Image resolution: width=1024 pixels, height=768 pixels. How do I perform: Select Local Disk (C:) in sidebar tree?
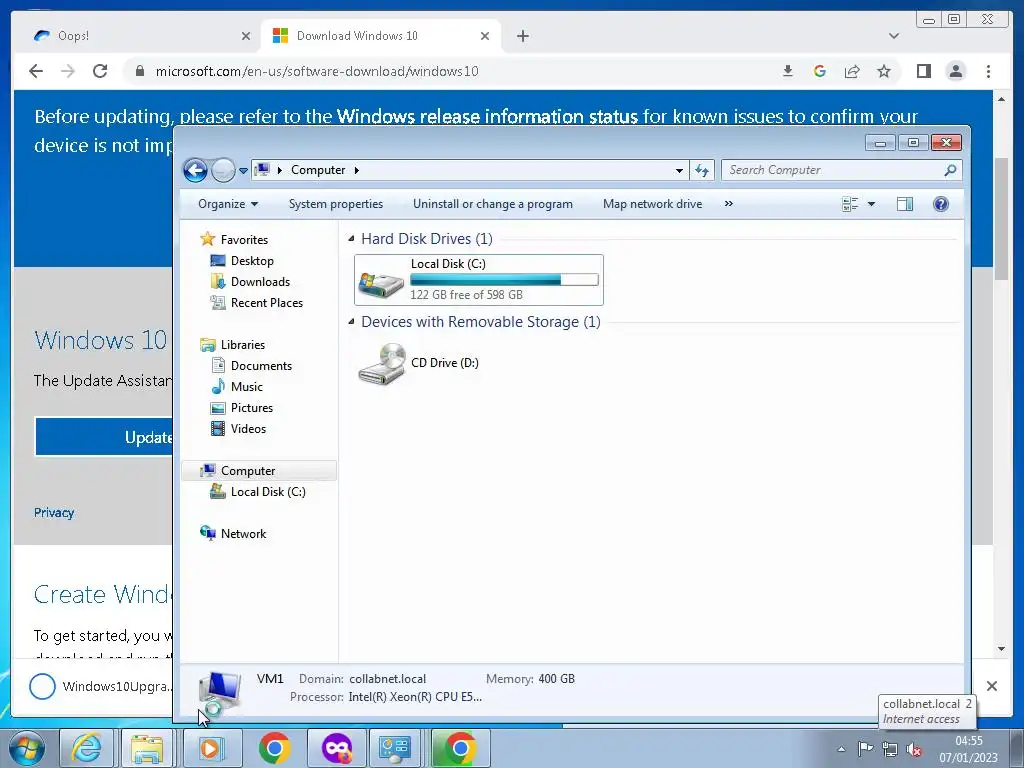tap(268, 492)
